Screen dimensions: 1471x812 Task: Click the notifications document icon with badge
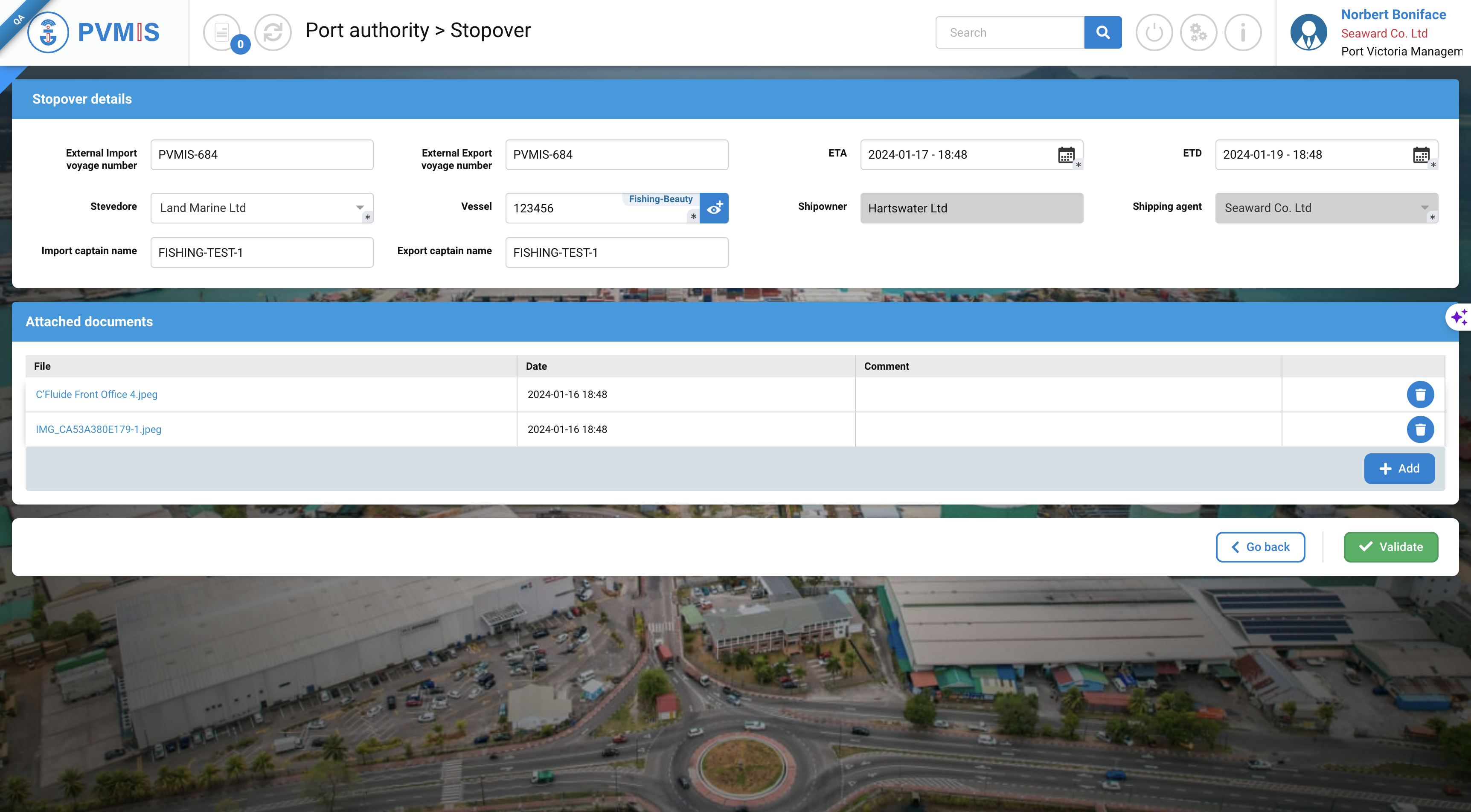pyautogui.click(x=222, y=32)
